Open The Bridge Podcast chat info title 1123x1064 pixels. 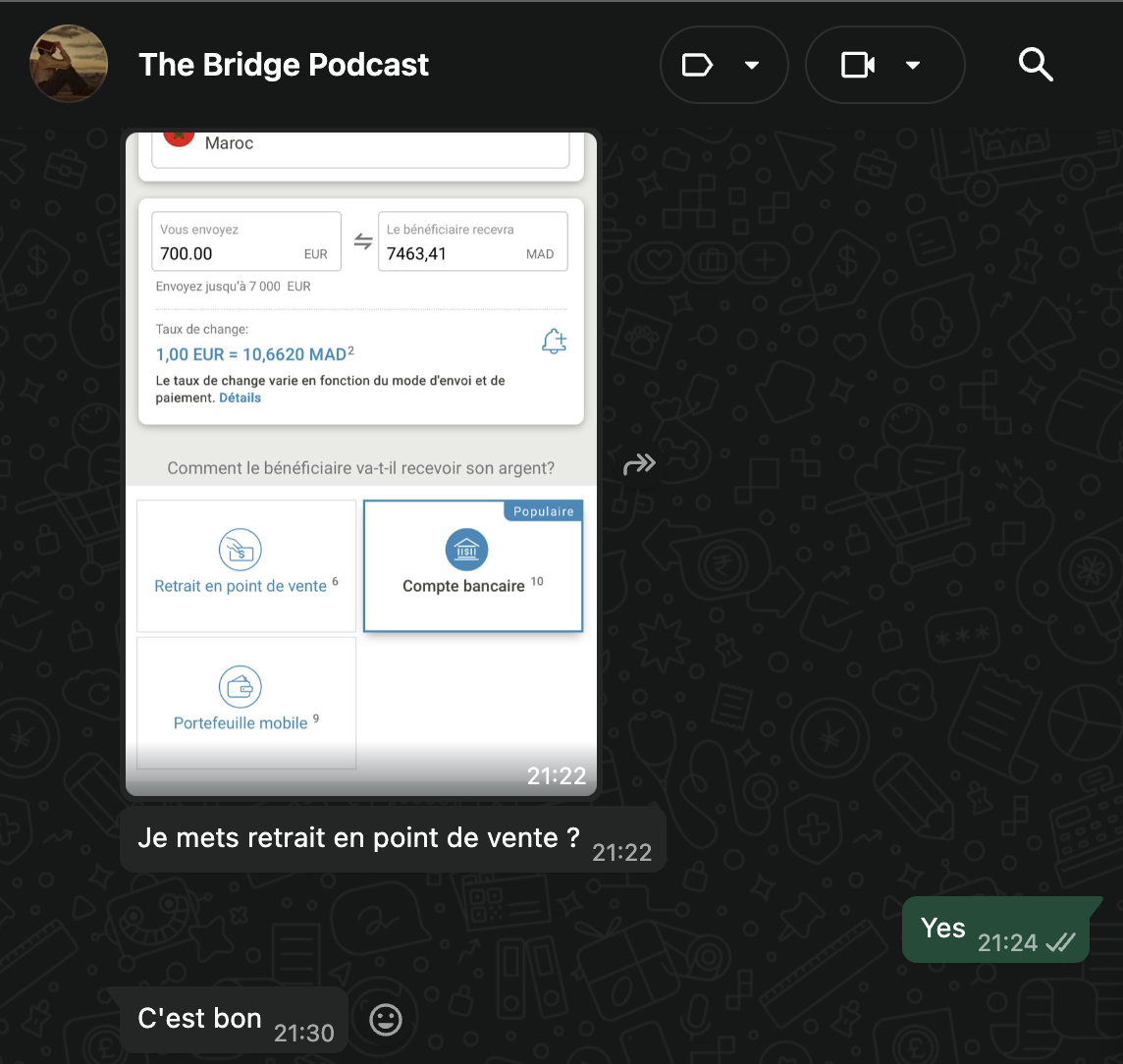(x=284, y=65)
